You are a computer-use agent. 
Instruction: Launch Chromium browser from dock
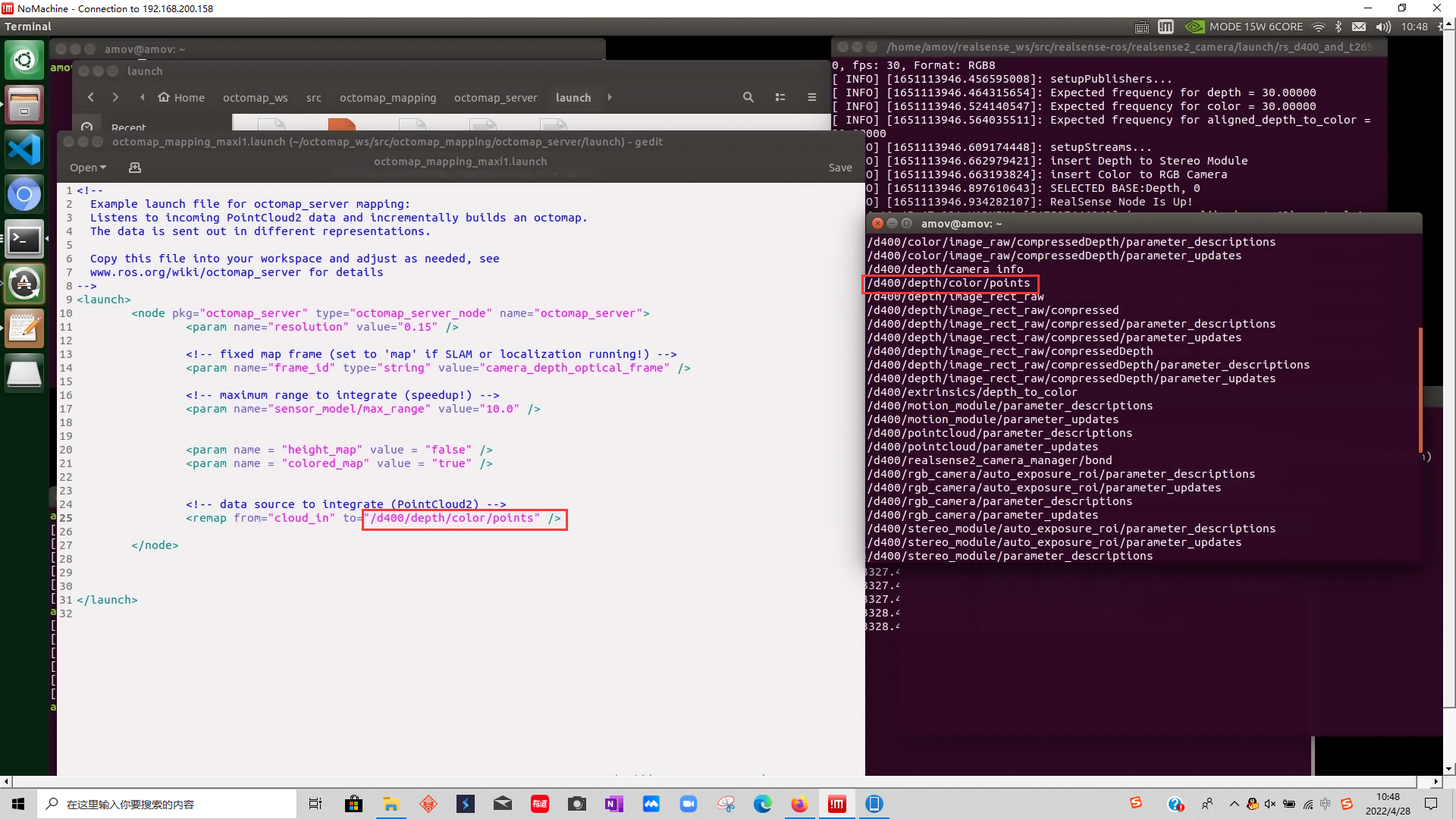(24, 195)
